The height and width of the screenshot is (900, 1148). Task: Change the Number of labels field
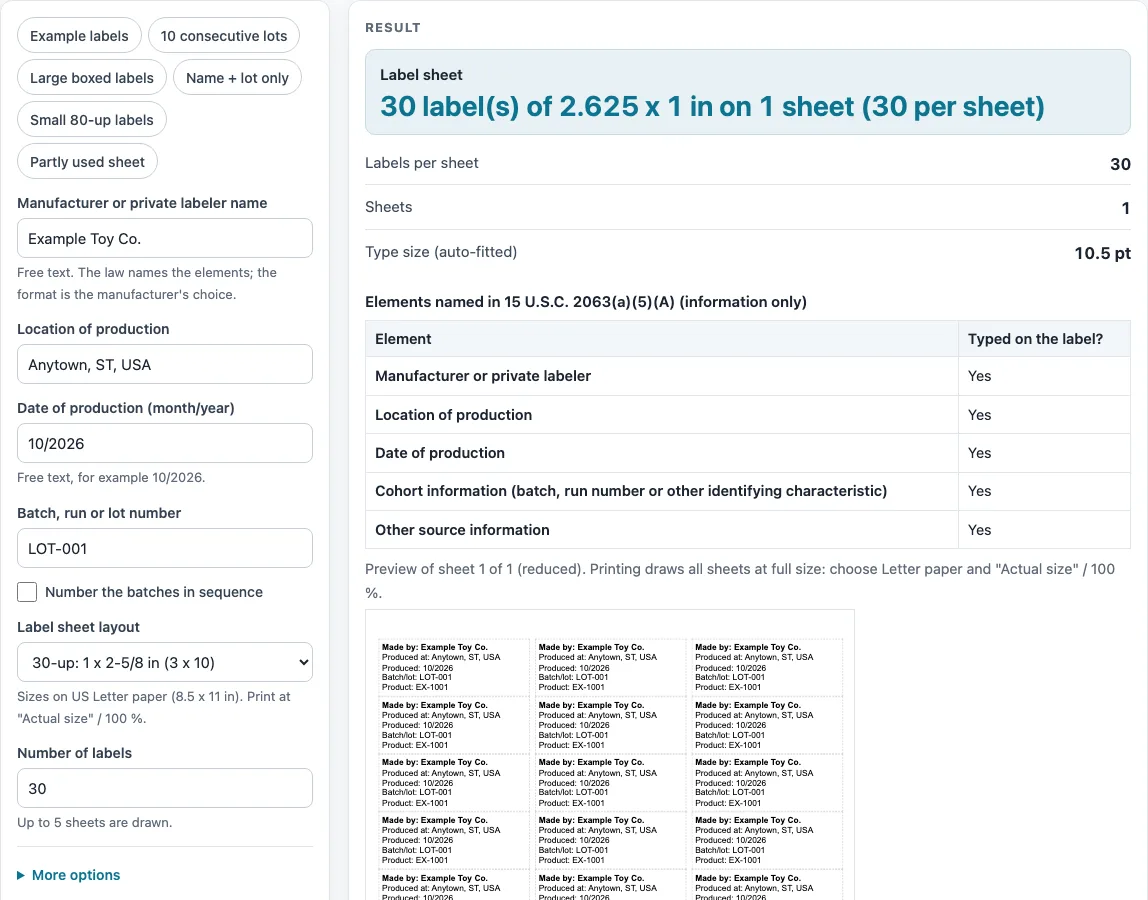coord(165,788)
